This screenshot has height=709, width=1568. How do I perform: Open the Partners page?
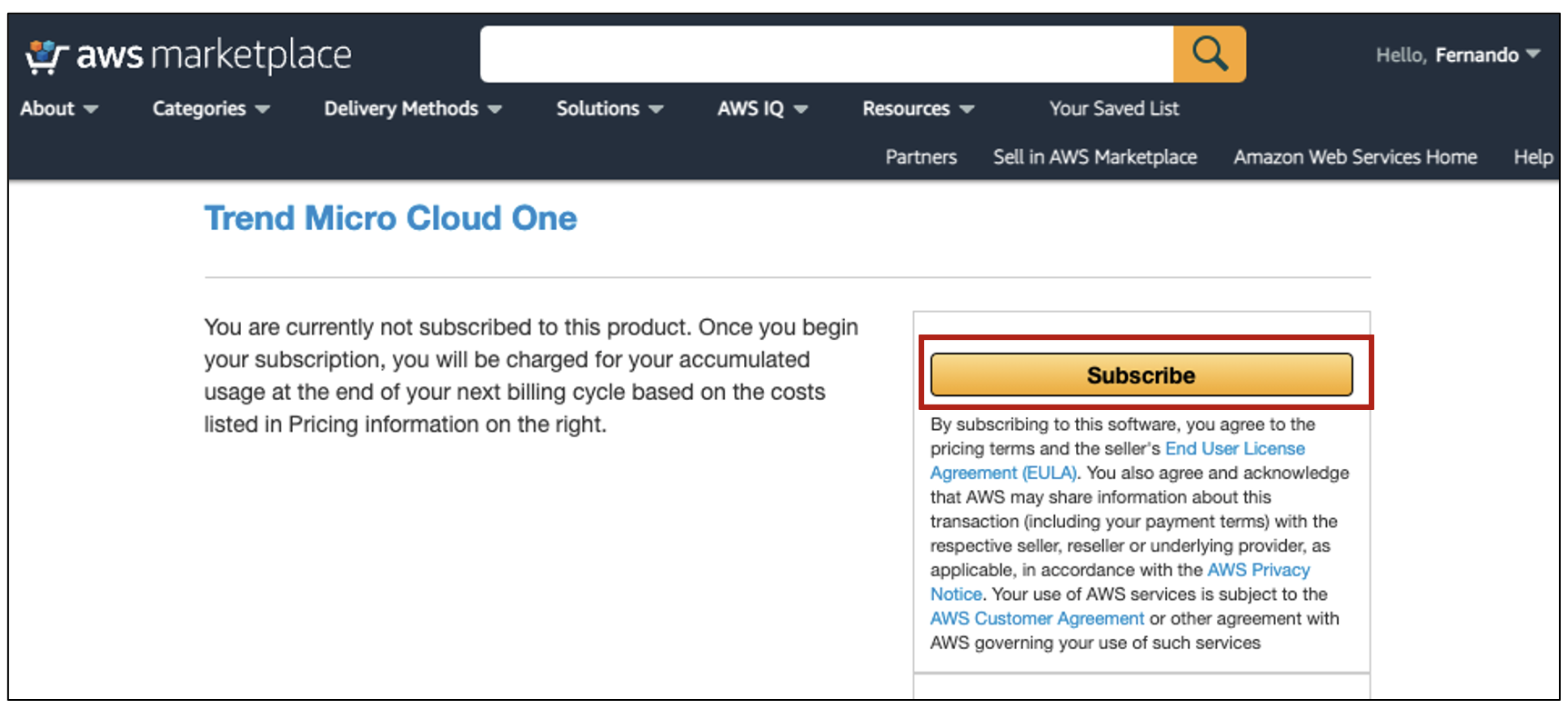point(921,157)
